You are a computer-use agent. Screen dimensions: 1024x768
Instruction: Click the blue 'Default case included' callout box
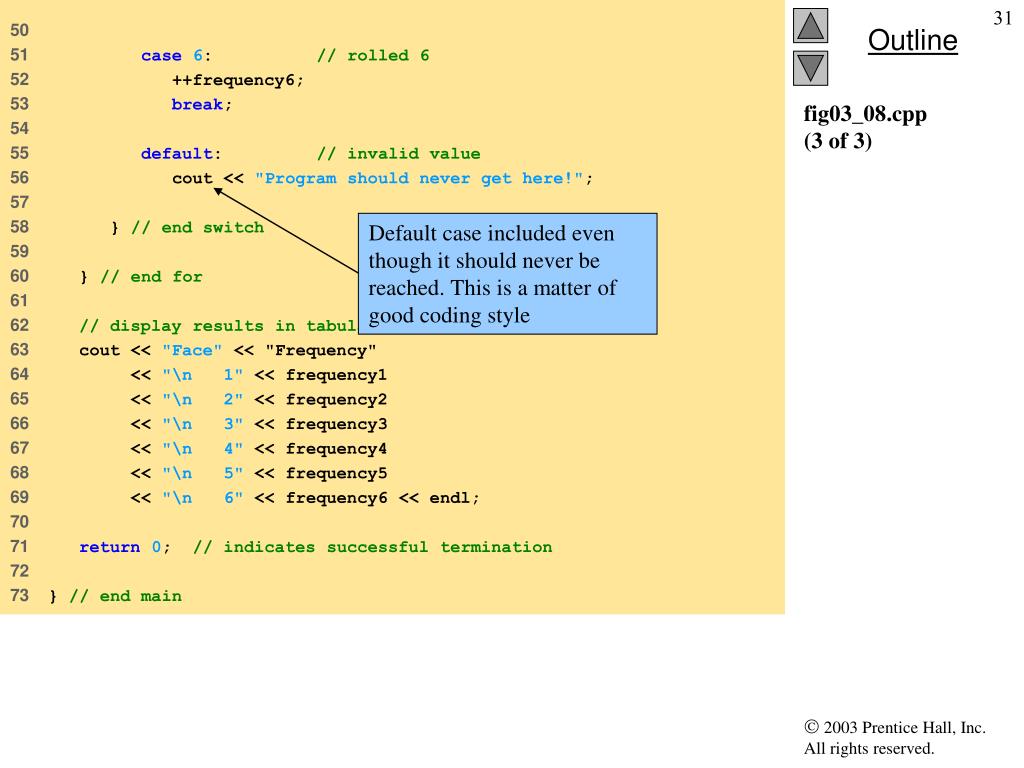point(507,274)
